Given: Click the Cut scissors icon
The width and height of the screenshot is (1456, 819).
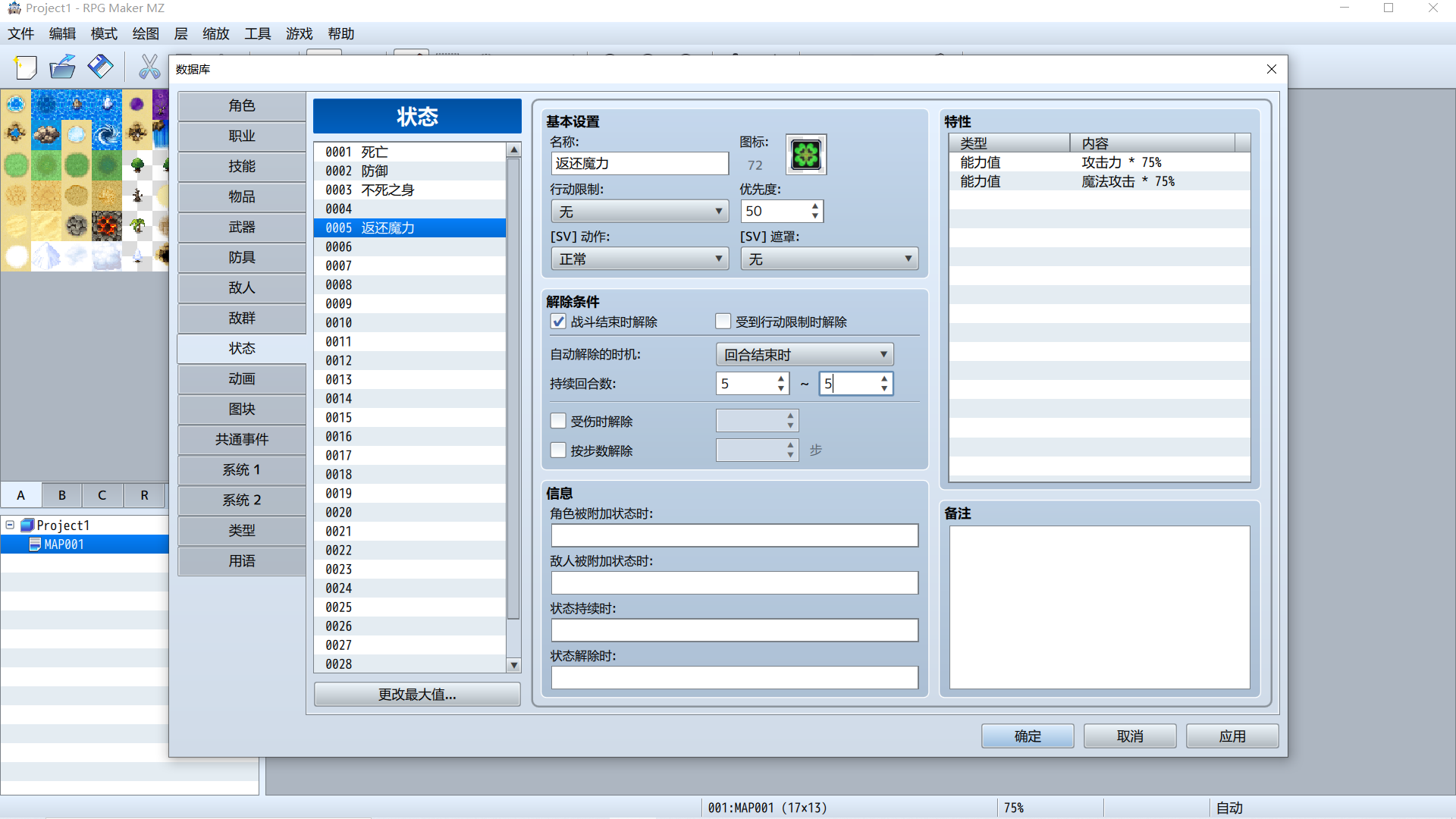Looking at the screenshot, I should tap(149, 67).
